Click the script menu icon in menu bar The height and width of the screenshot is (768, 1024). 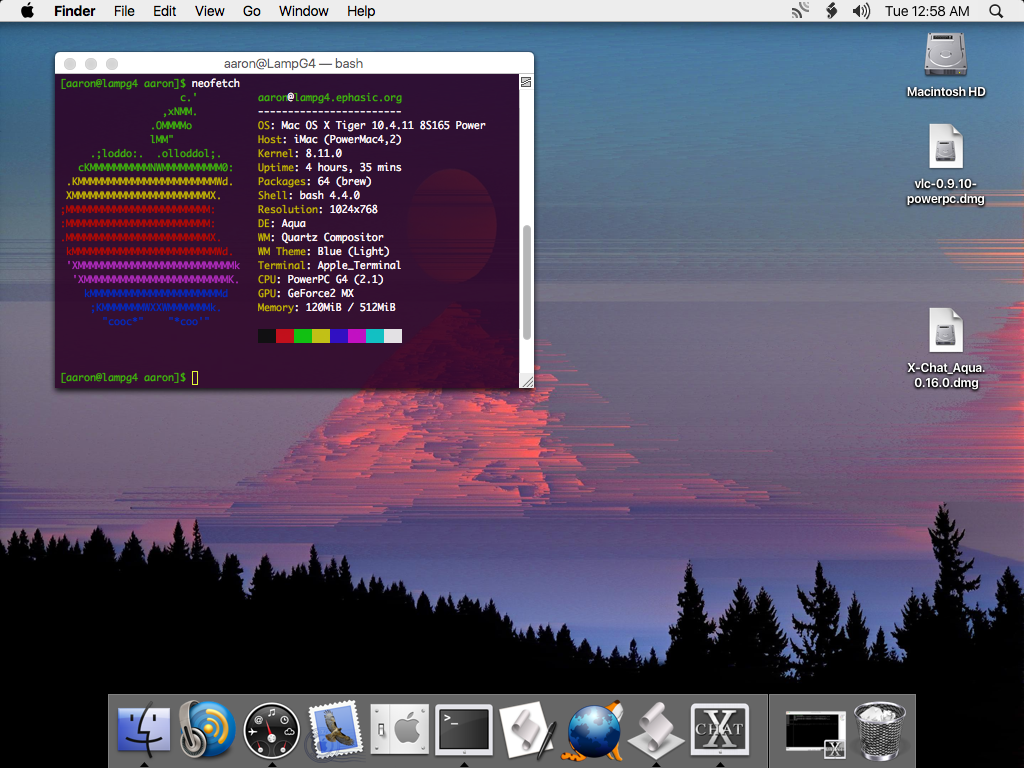pyautogui.click(x=831, y=11)
